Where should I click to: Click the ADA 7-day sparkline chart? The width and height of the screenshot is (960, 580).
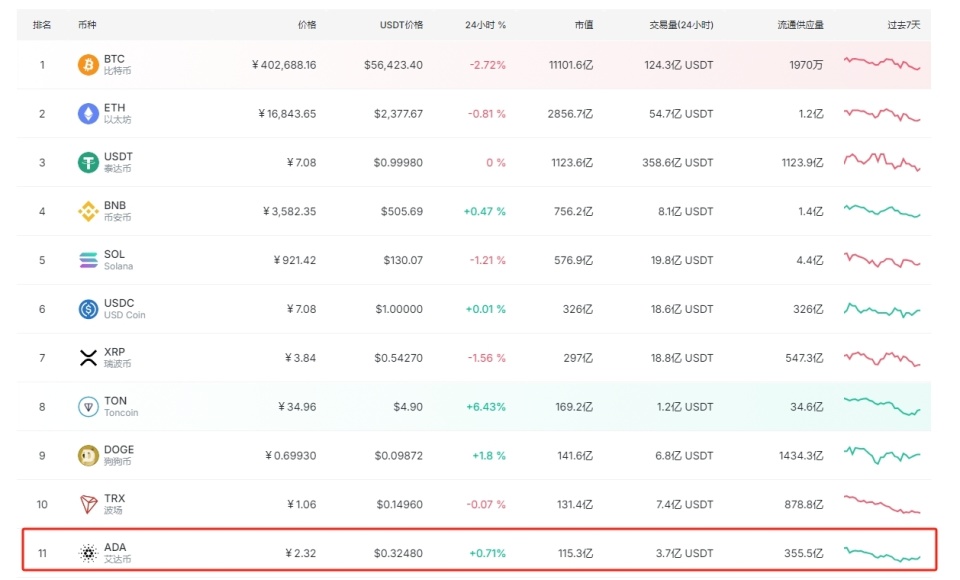click(x=883, y=552)
